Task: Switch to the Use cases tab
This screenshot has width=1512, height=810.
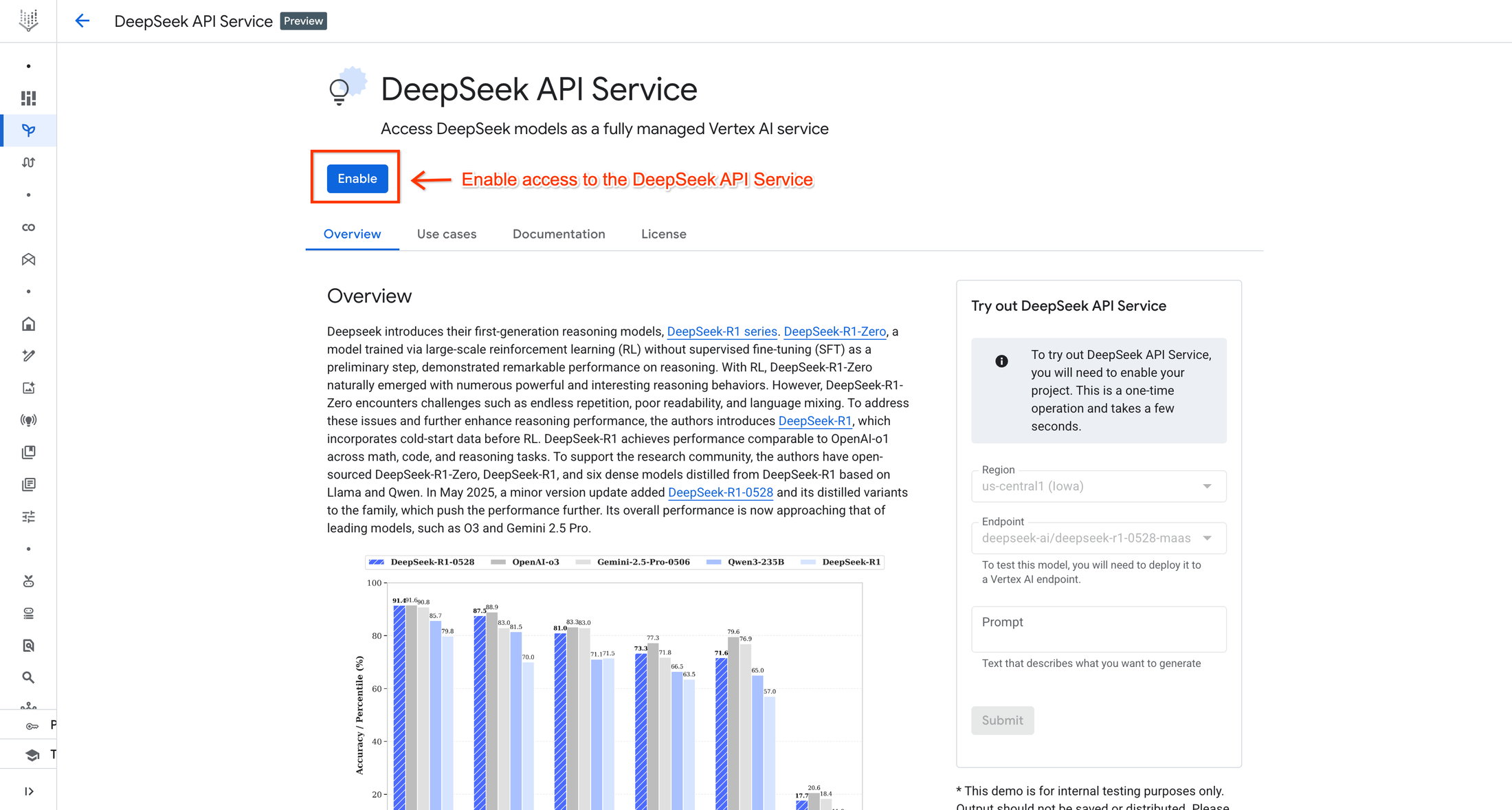Action: [446, 234]
